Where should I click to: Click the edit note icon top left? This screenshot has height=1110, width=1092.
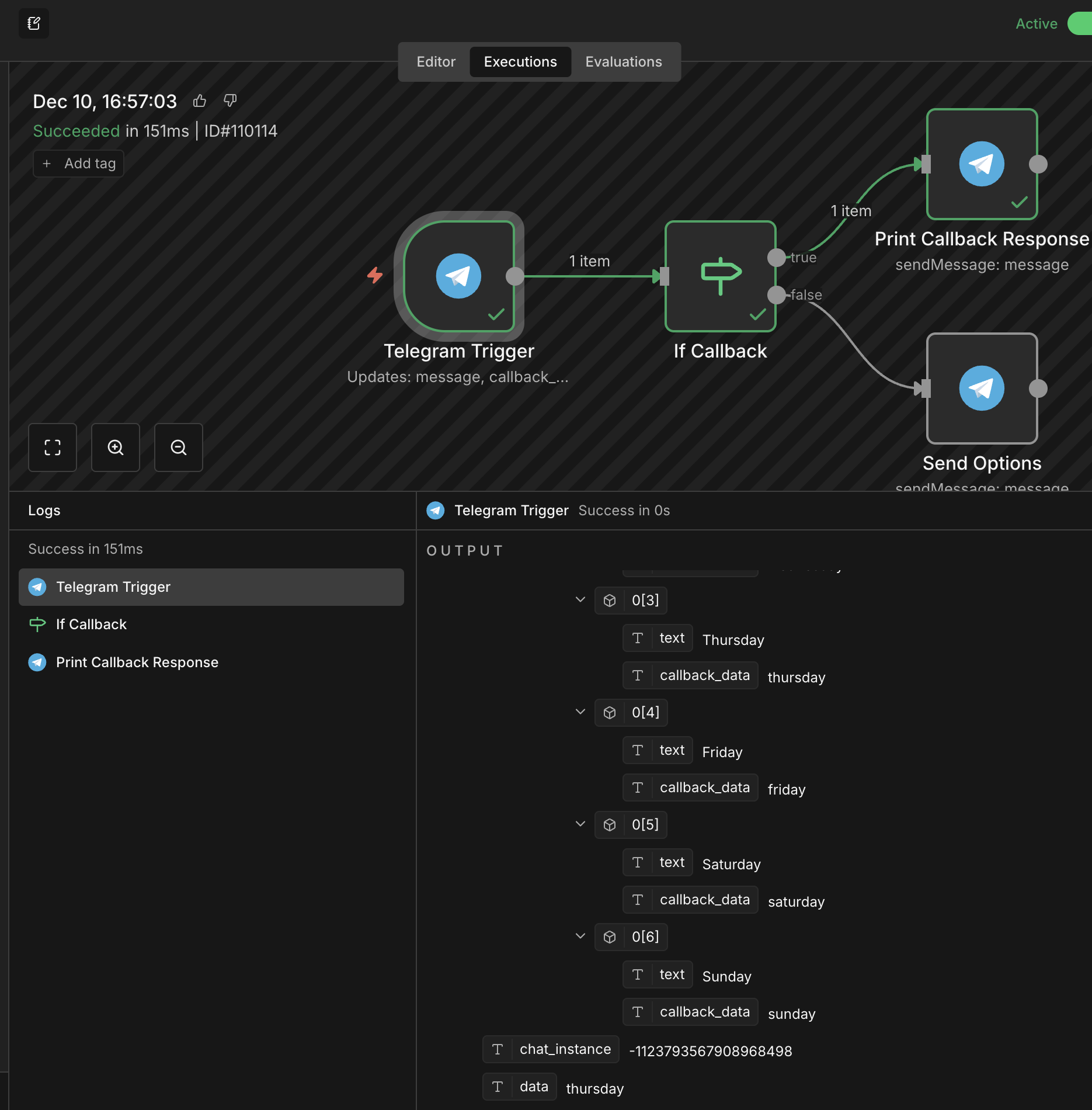coord(34,24)
